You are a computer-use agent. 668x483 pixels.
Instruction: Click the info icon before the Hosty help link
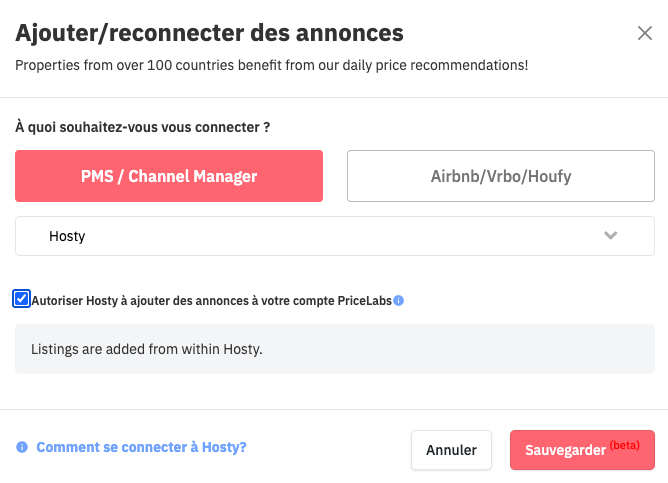point(22,448)
